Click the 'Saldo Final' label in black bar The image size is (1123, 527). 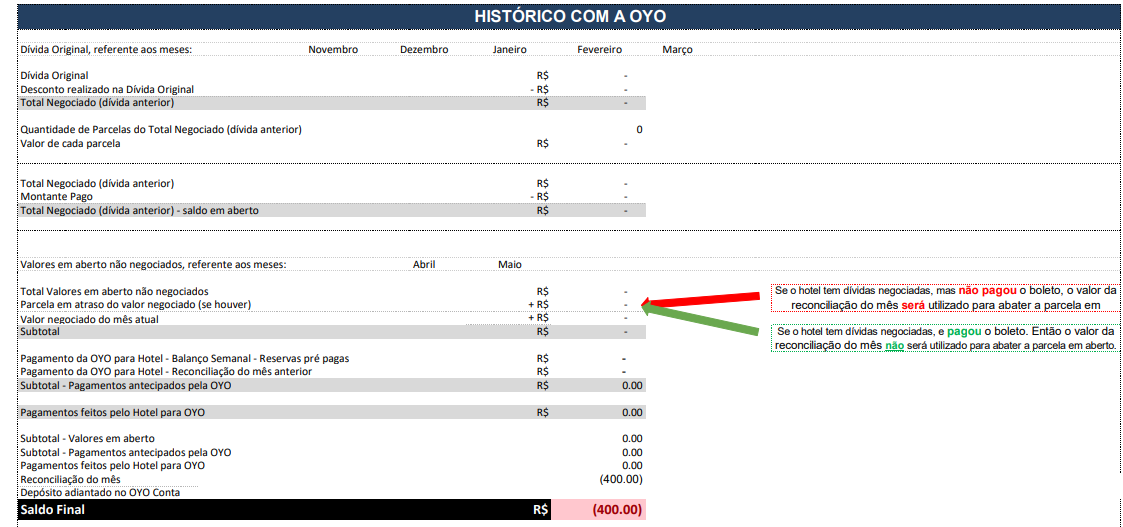coord(53,510)
